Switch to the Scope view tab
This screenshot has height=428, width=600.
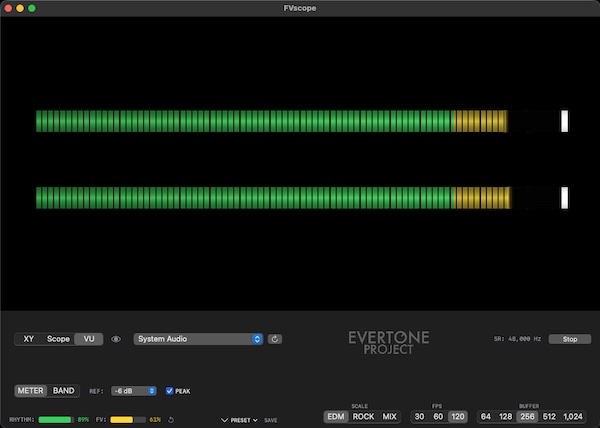coord(58,339)
